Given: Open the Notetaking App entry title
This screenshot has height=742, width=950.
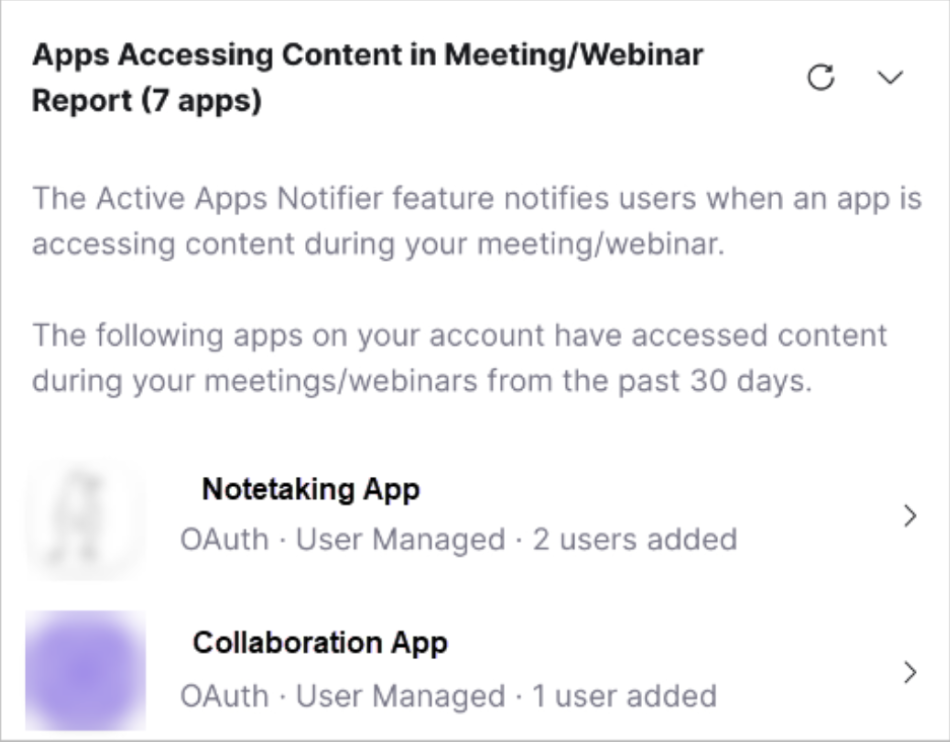Looking at the screenshot, I should click(x=310, y=490).
